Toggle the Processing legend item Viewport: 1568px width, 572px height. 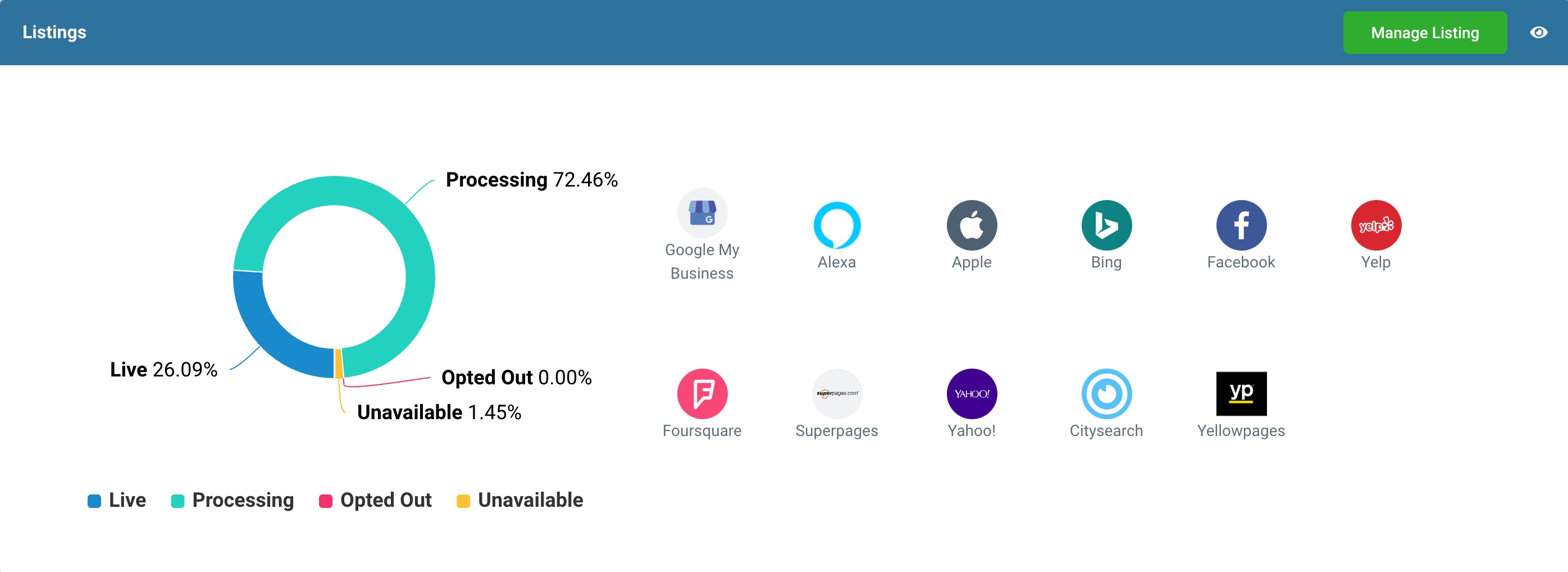click(x=233, y=500)
